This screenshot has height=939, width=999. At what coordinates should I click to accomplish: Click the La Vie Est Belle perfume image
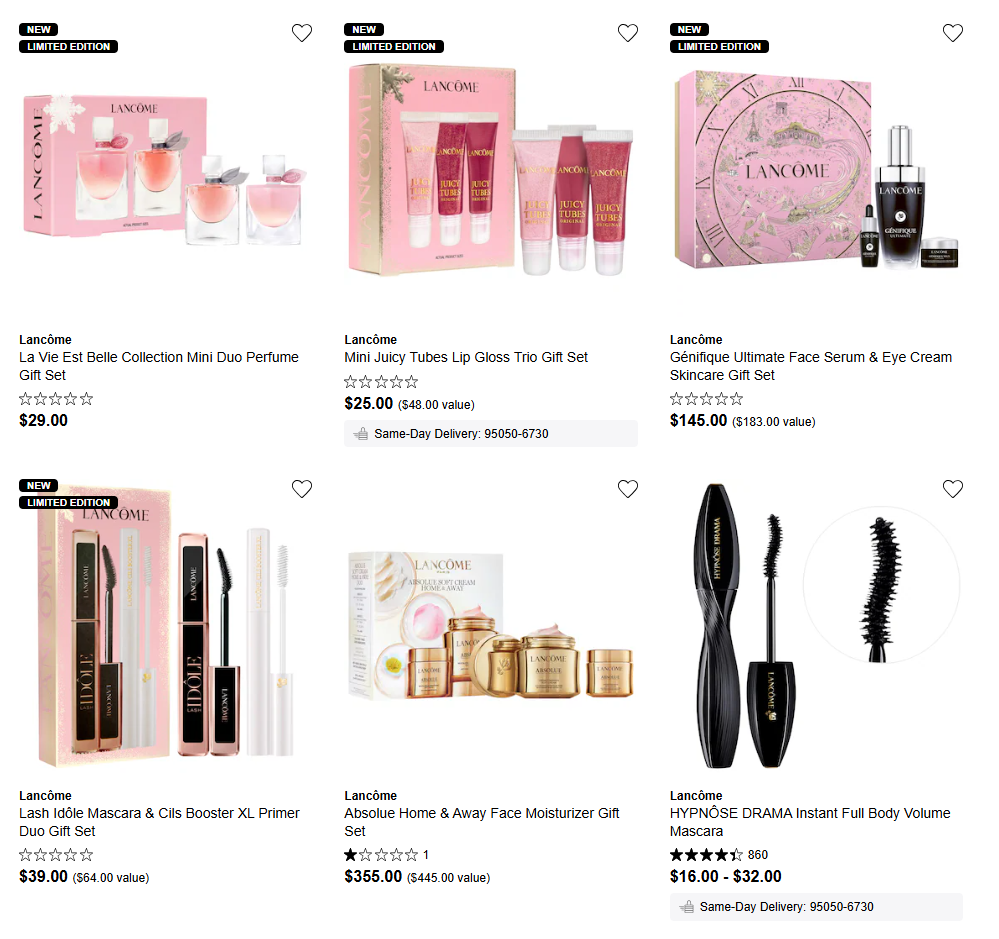coord(164,169)
